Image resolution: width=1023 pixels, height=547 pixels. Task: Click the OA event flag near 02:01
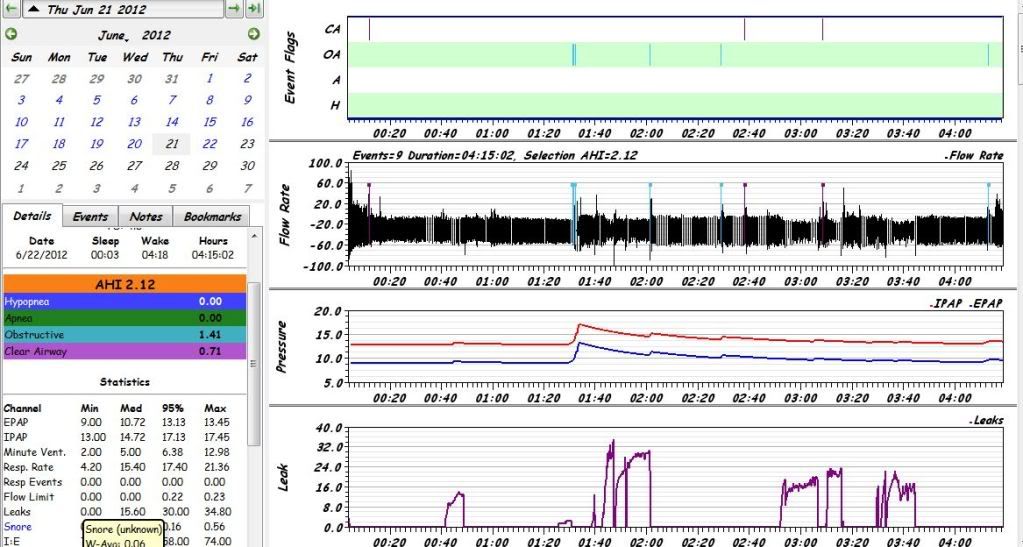pyautogui.click(x=650, y=55)
